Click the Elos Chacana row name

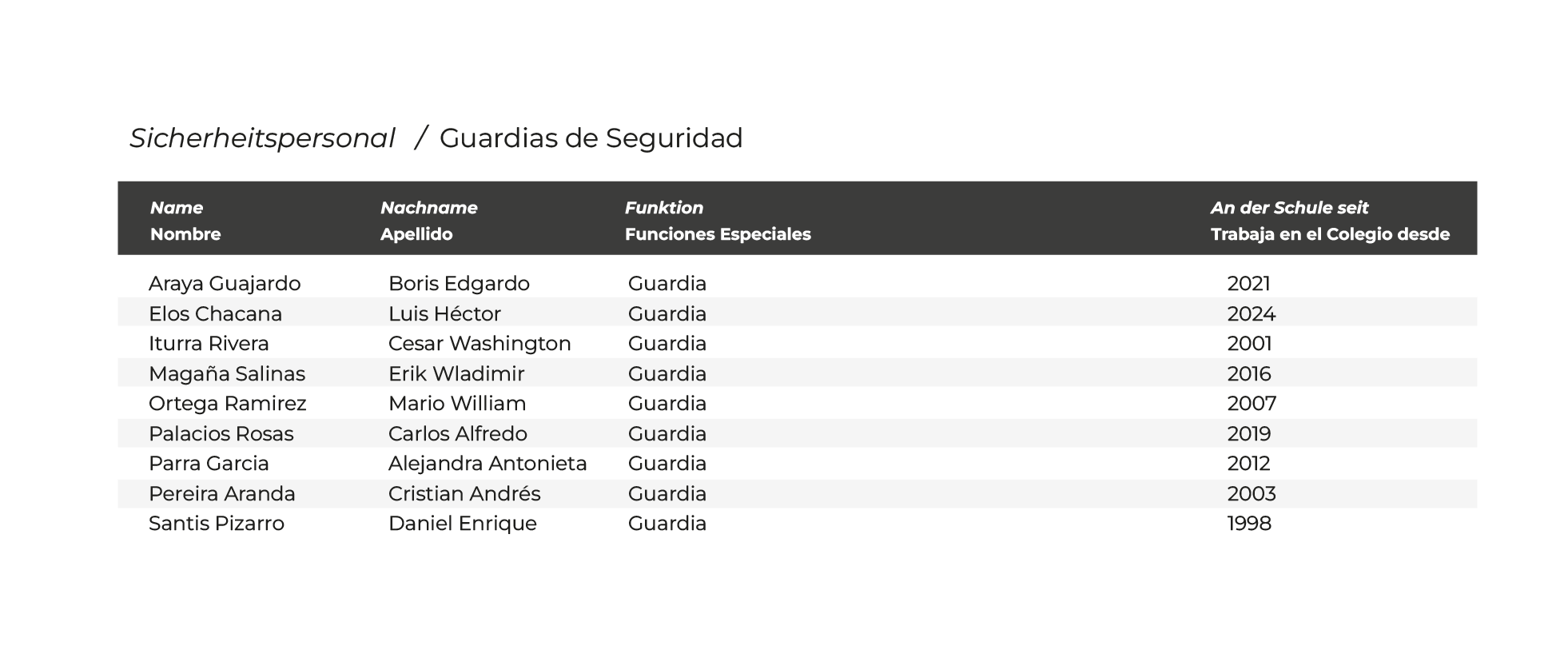coord(215,313)
